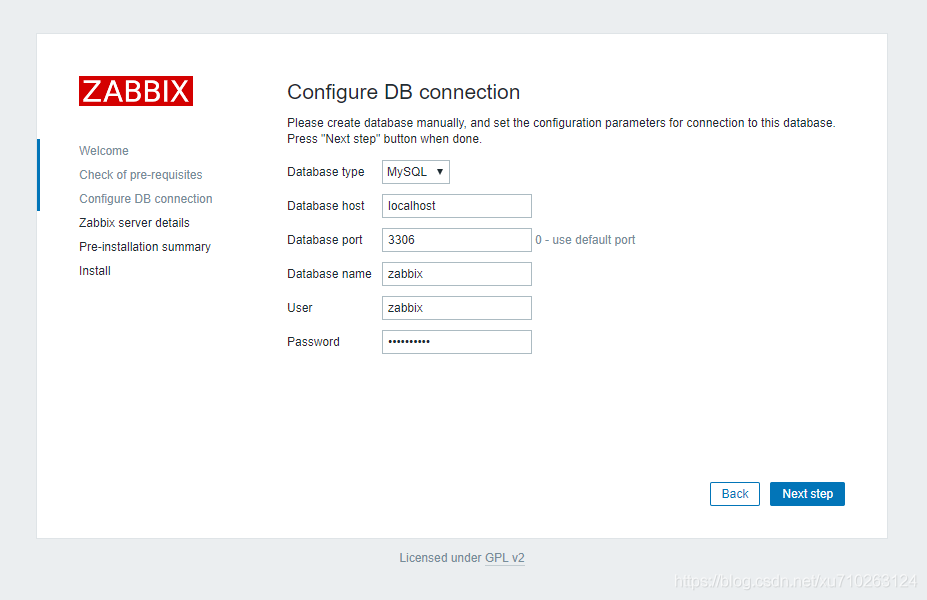Select Configure DB connection sidebar step
This screenshot has width=927, height=600.
point(146,199)
